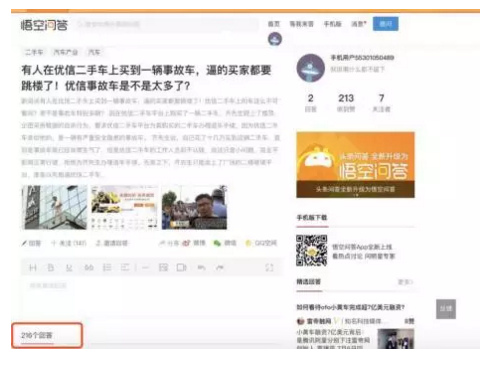The image size is (484, 365).
Task: Click the gray floating button on the right edge
Action: point(446,309)
